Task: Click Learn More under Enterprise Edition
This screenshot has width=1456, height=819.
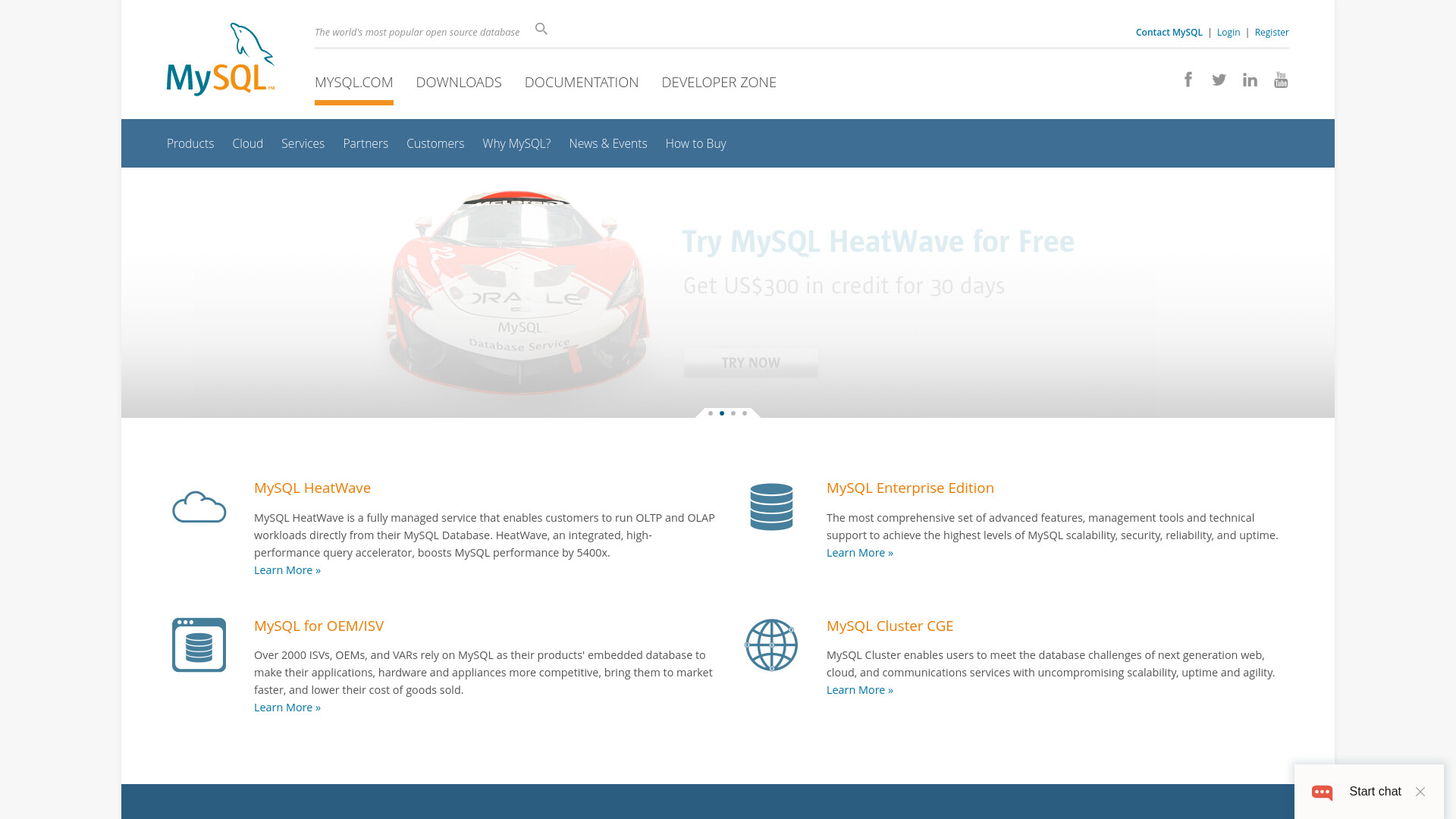Action: (x=860, y=553)
